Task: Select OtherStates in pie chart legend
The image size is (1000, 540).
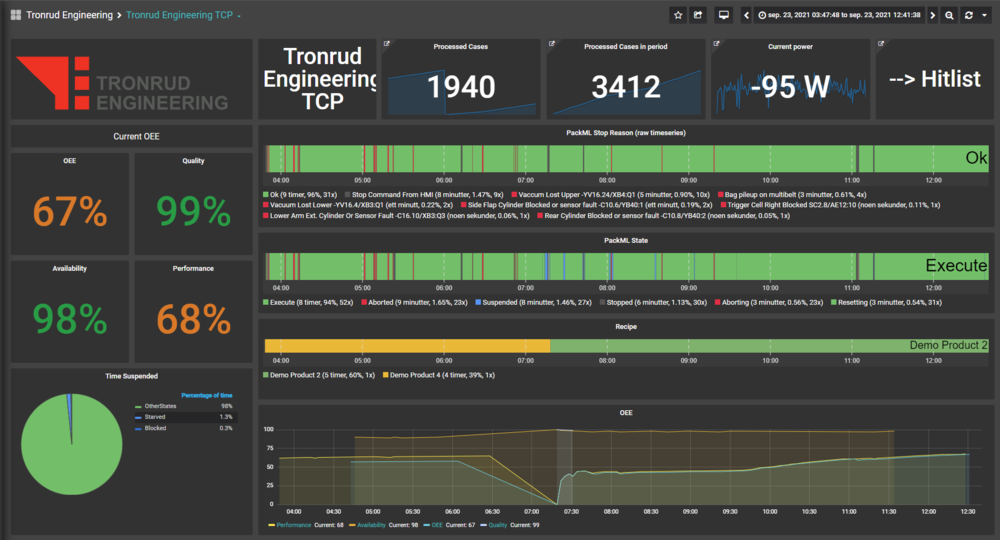Action: click(x=160, y=406)
